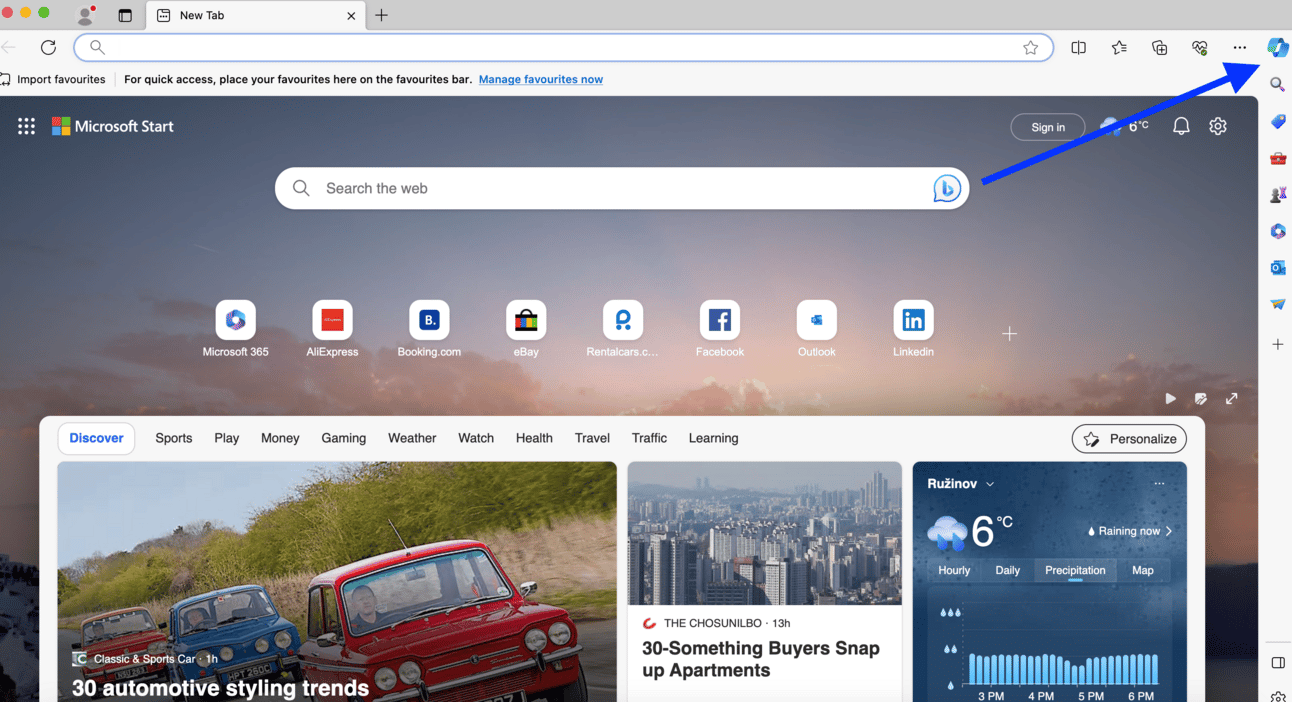Open the Tools toolbox sidebar icon
Screen dimensions: 1292x702
pyautogui.click(x=1277, y=158)
